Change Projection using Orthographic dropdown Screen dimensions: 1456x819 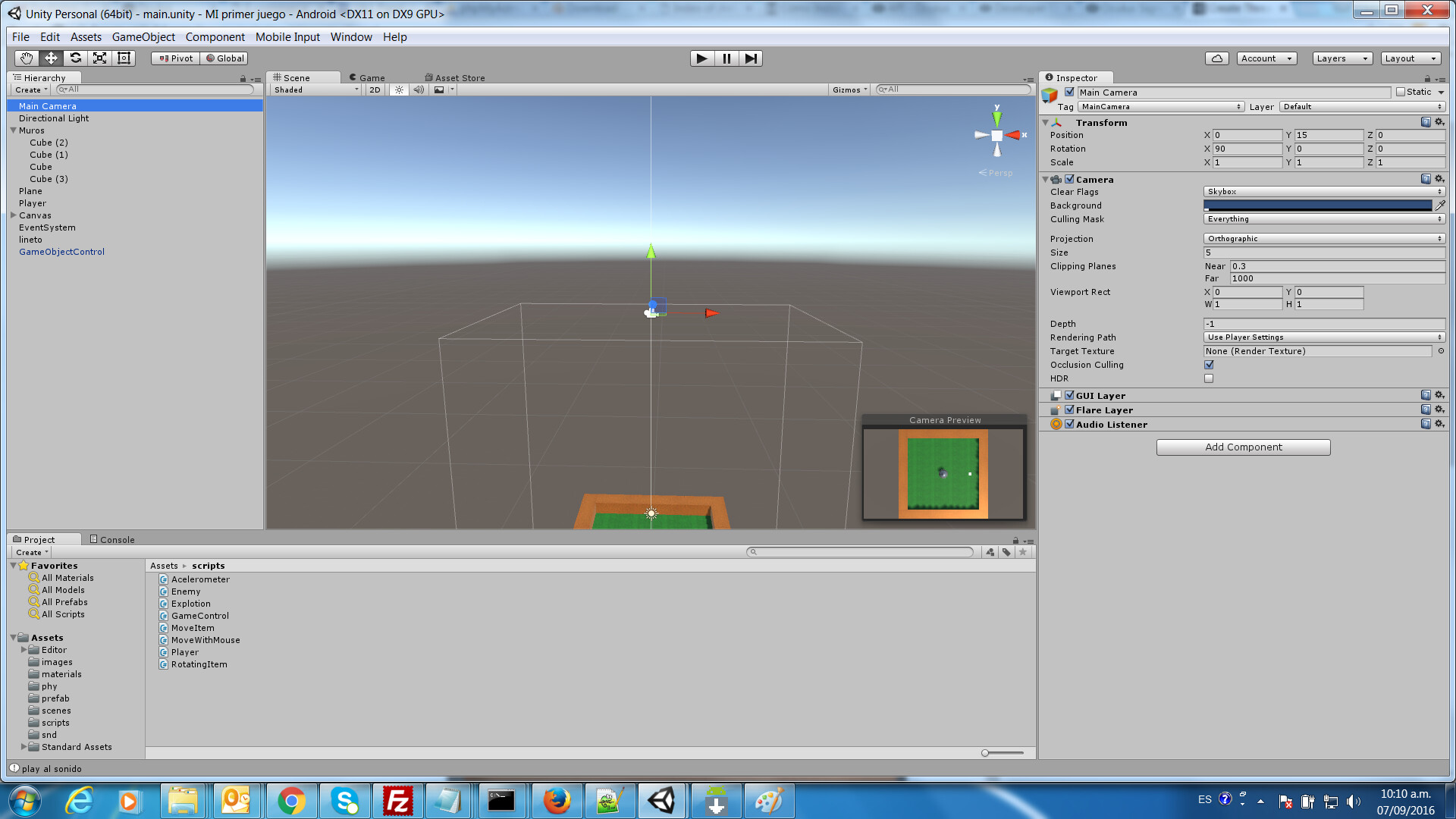(1323, 238)
